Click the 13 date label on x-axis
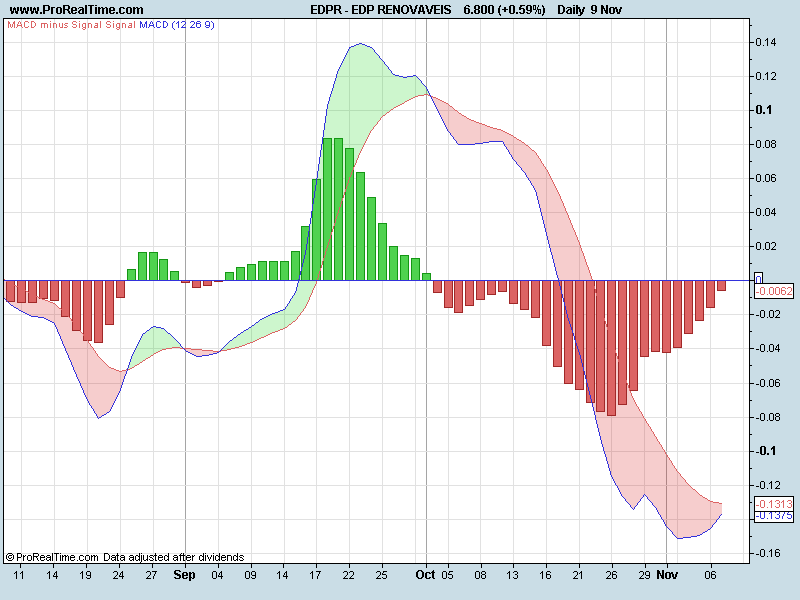Image resolution: width=800 pixels, height=600 pixels. [512, 576]
